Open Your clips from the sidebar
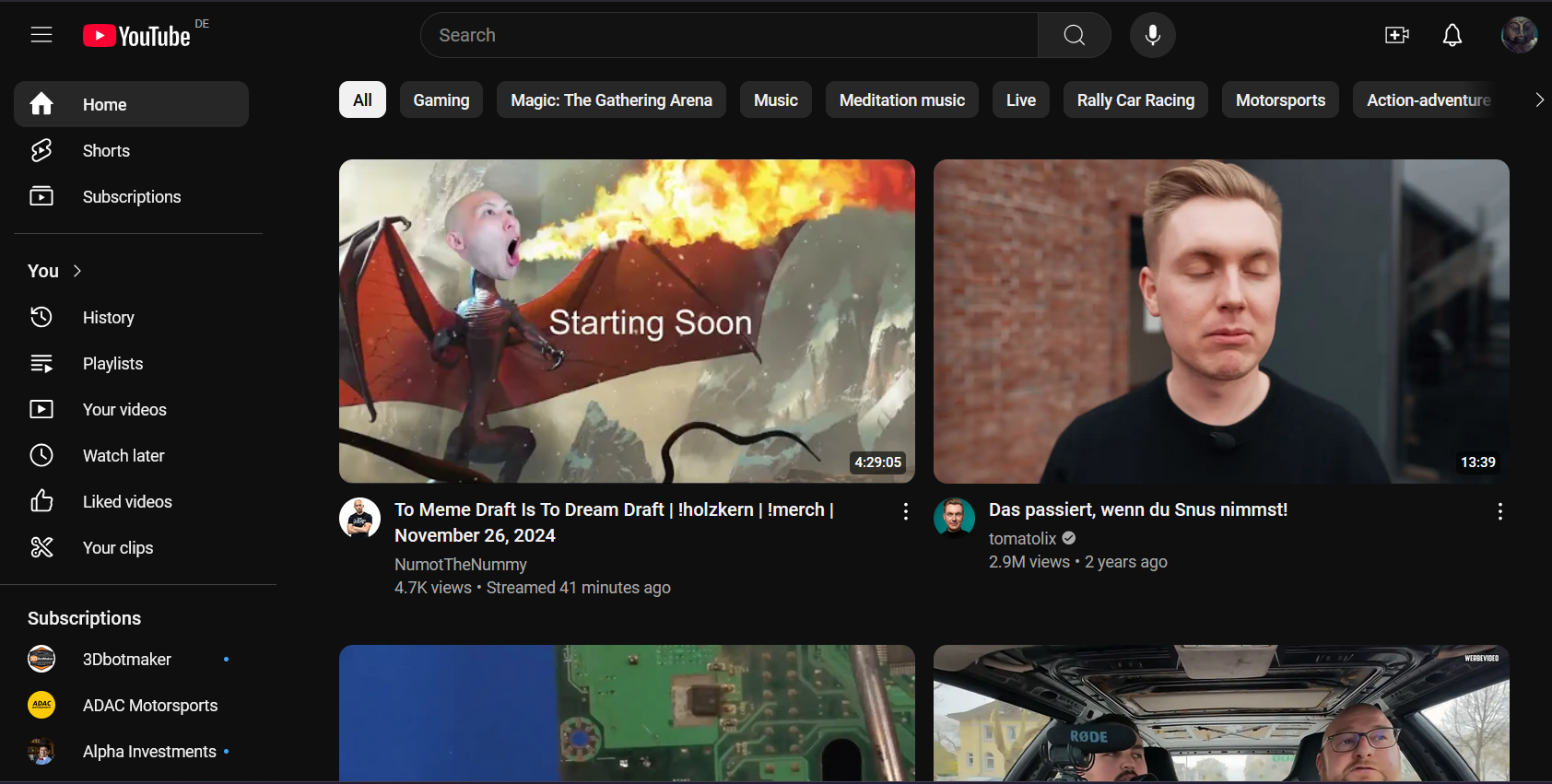 [131, 547]
